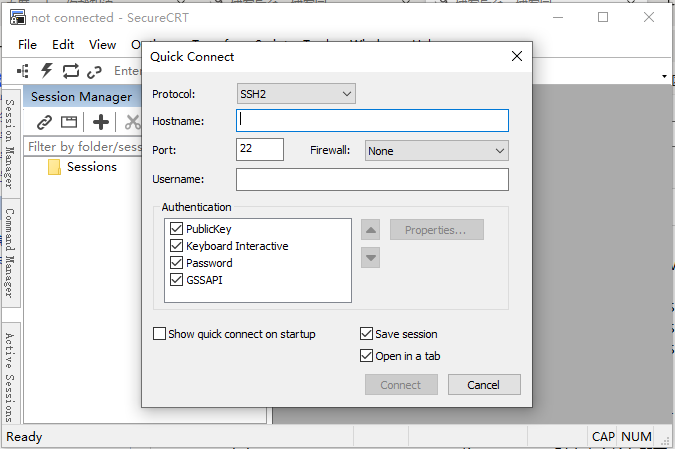Click the Cancel button
Screen dimensions: 675x449
(x=484, y=385)
